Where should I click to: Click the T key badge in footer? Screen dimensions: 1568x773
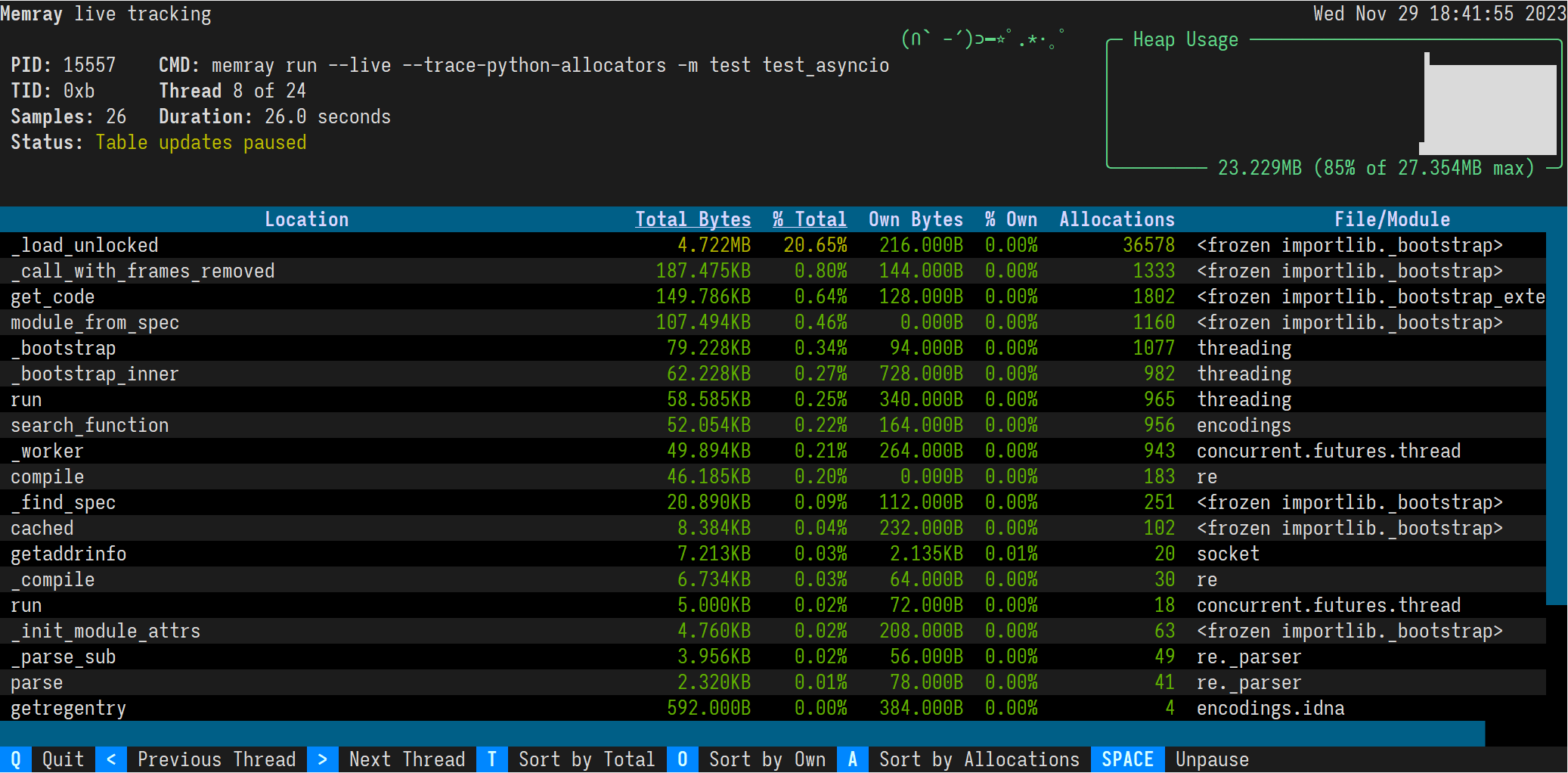pos(491,759)
